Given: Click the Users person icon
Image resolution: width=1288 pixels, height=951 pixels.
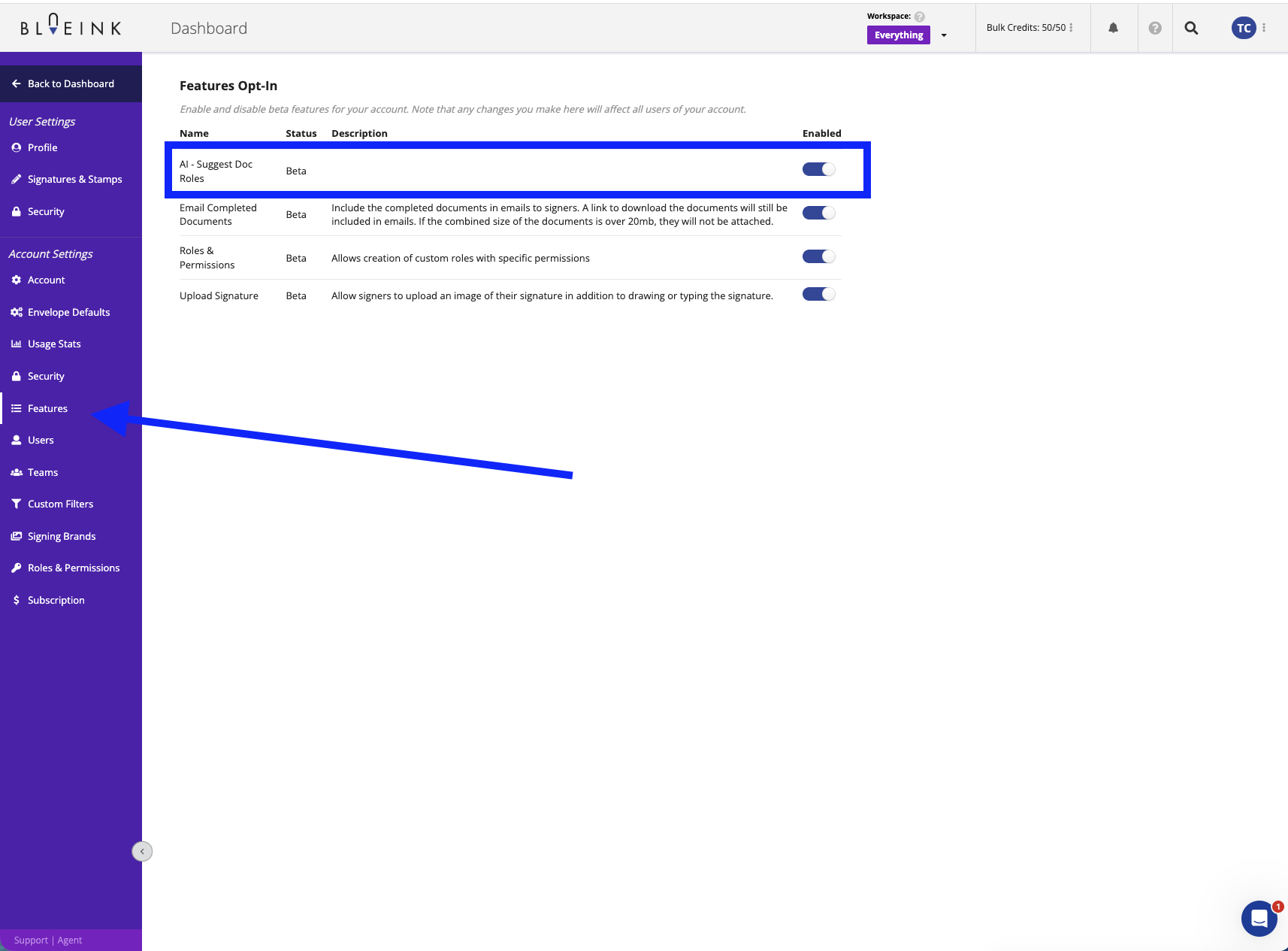Looking at the screenshot, I should point(16,440).
